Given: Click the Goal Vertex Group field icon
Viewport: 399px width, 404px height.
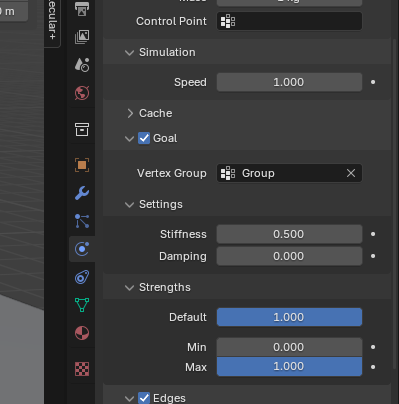Looking at the screenshot, I should [228, 173].
